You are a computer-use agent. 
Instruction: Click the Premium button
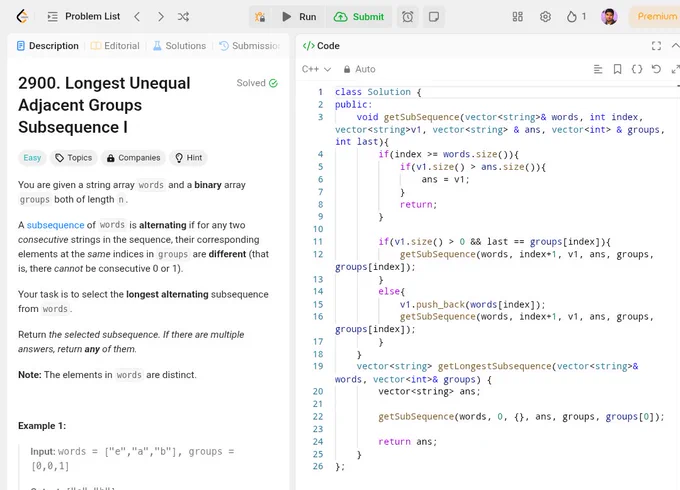(656, 16)
